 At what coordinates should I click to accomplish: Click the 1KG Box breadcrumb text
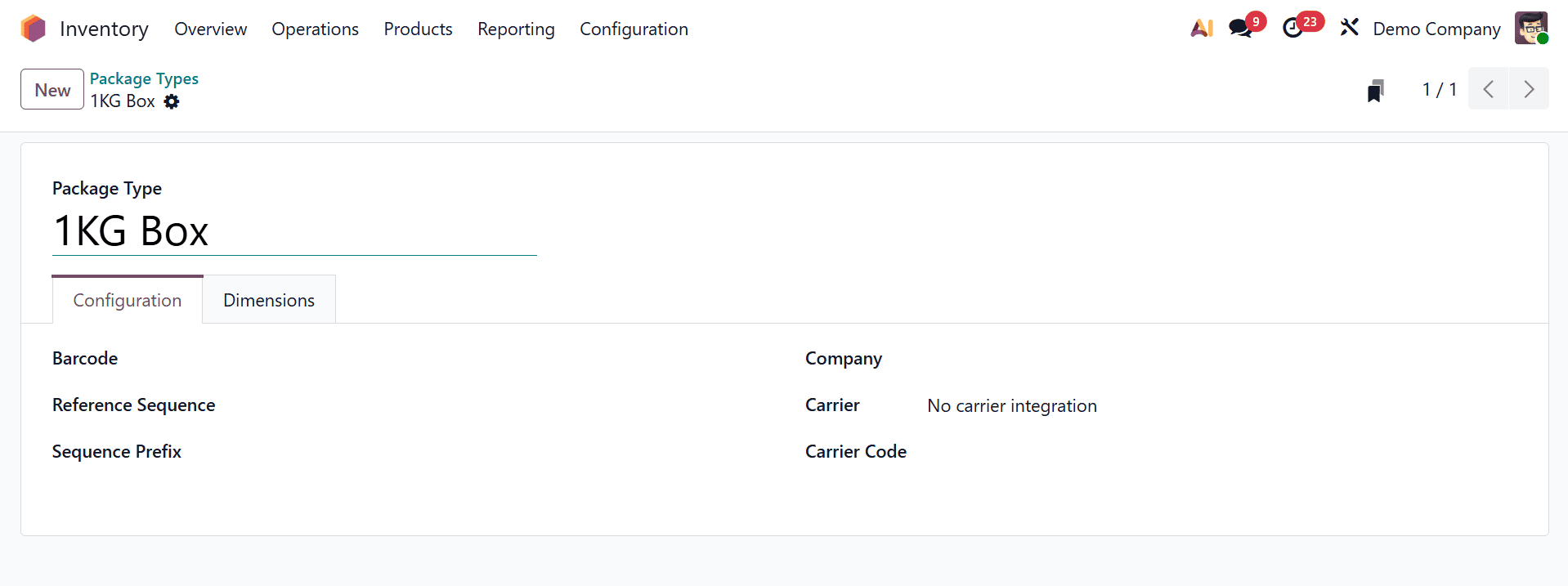pyautogui.click(x=123, y=101)
